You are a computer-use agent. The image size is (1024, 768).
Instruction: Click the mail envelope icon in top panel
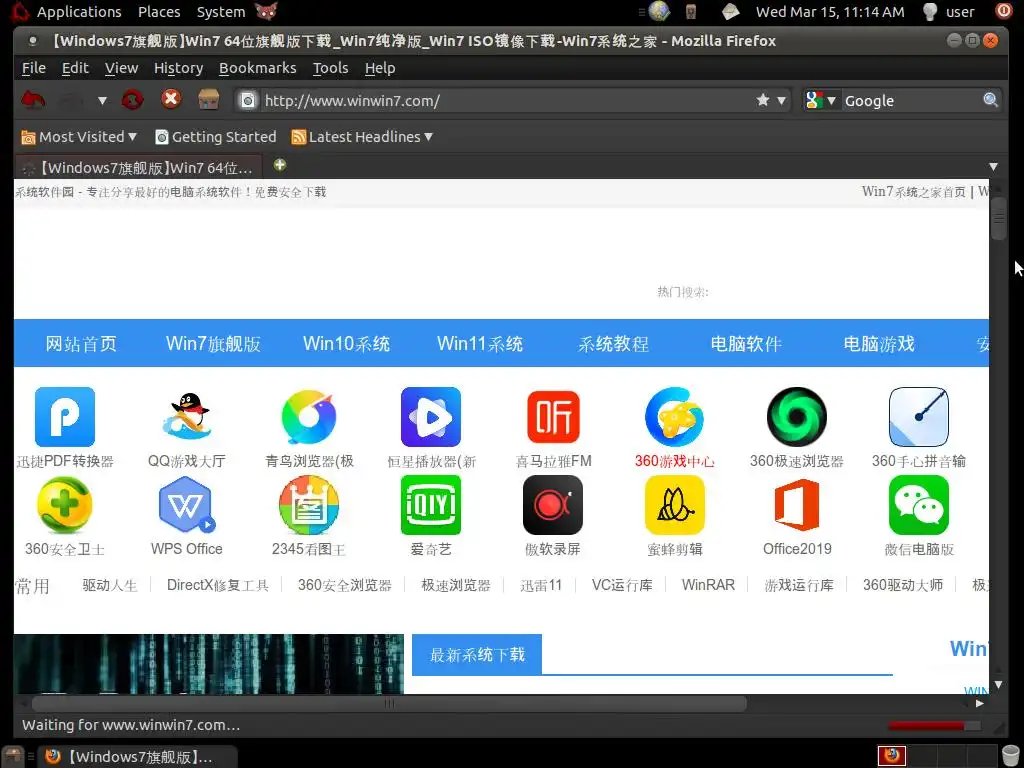tap(731, 11)
